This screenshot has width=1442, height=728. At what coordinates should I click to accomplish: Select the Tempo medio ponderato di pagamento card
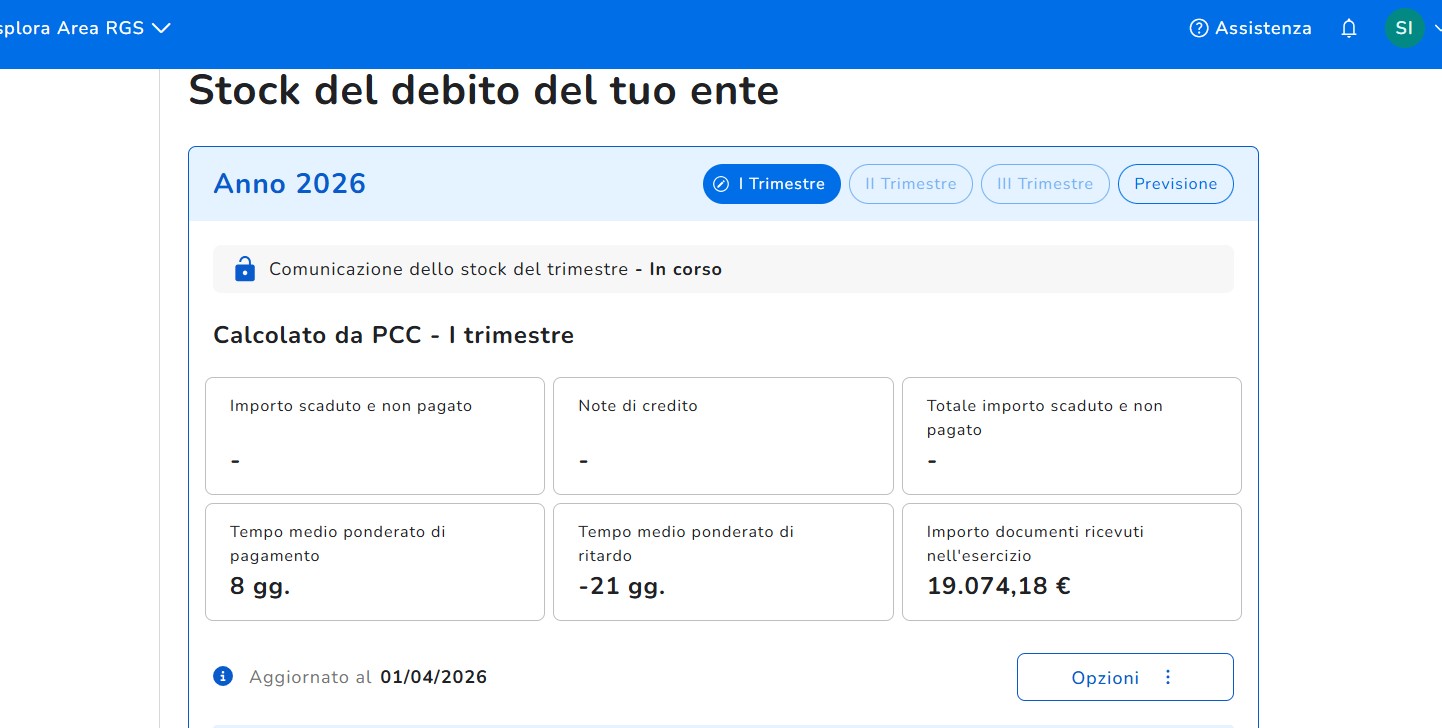(375, 562)
